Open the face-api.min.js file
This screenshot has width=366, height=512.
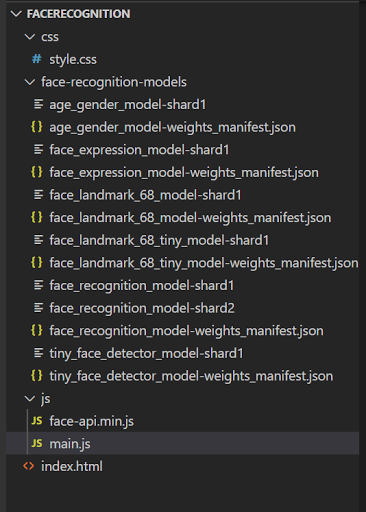click(92, 422)
